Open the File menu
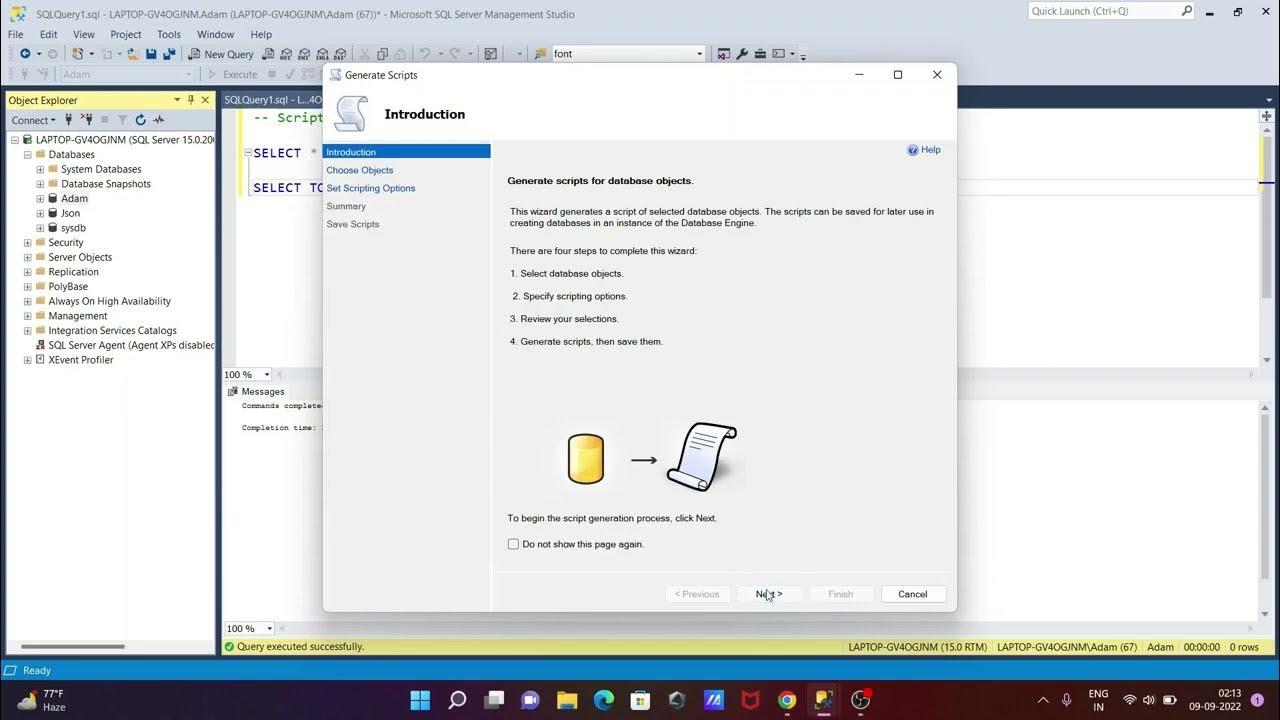1280x720 pixels. (x=16, y=34)
